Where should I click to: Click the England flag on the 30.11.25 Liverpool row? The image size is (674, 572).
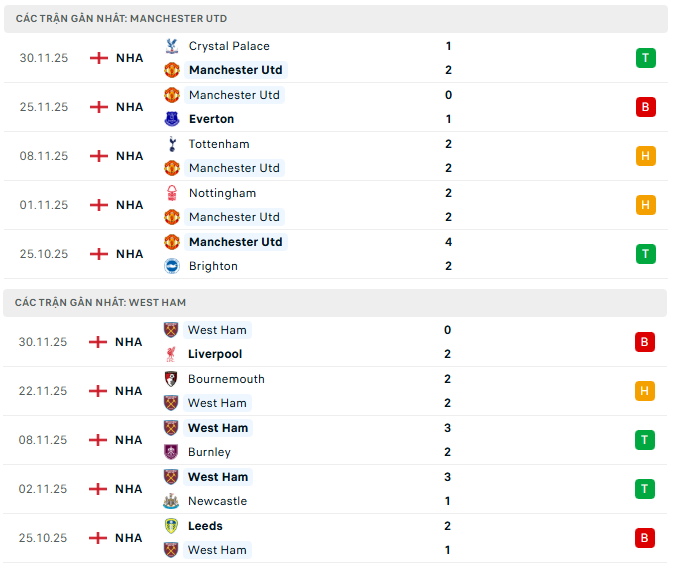(99, 342)
